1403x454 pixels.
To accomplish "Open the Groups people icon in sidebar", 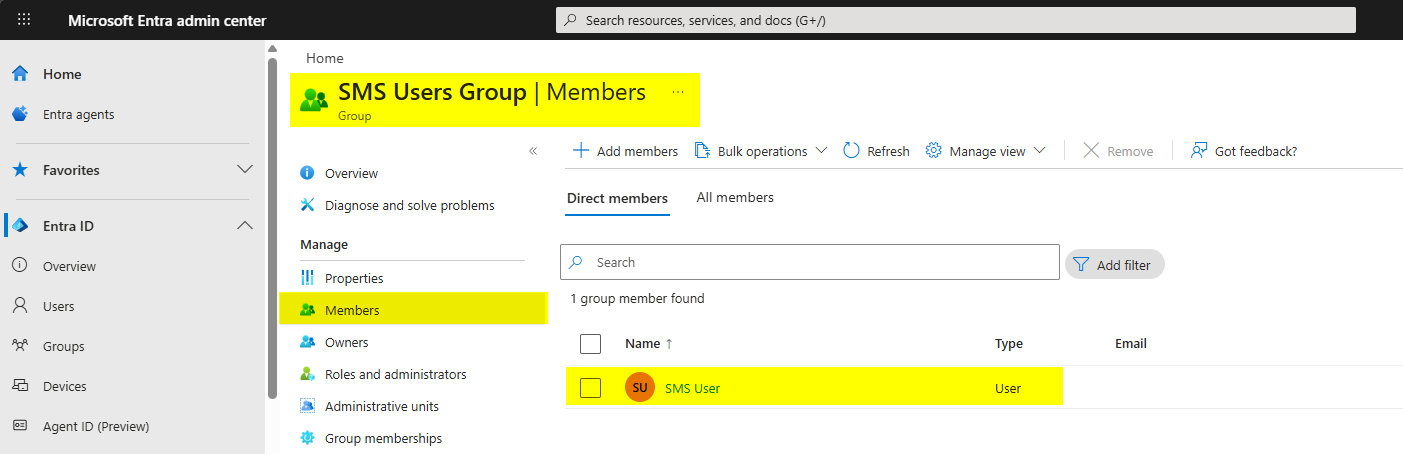I will coord(19,346).
